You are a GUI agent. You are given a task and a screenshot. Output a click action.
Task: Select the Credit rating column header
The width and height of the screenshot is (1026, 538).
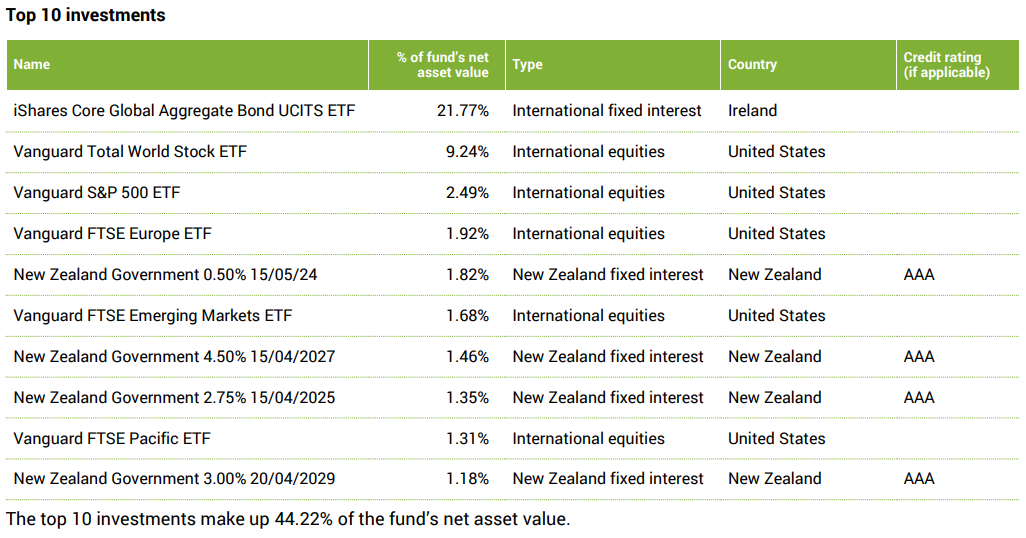tap(942, 64)
